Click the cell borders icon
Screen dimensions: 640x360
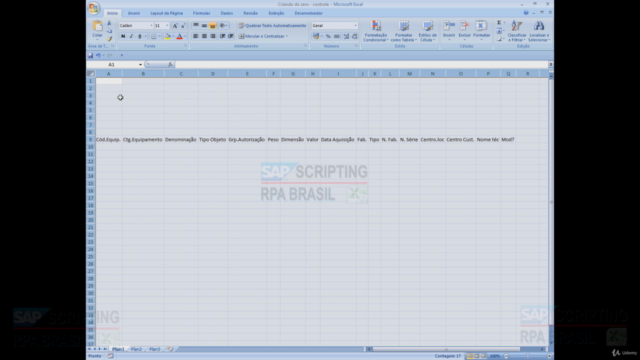pos(153,36)
